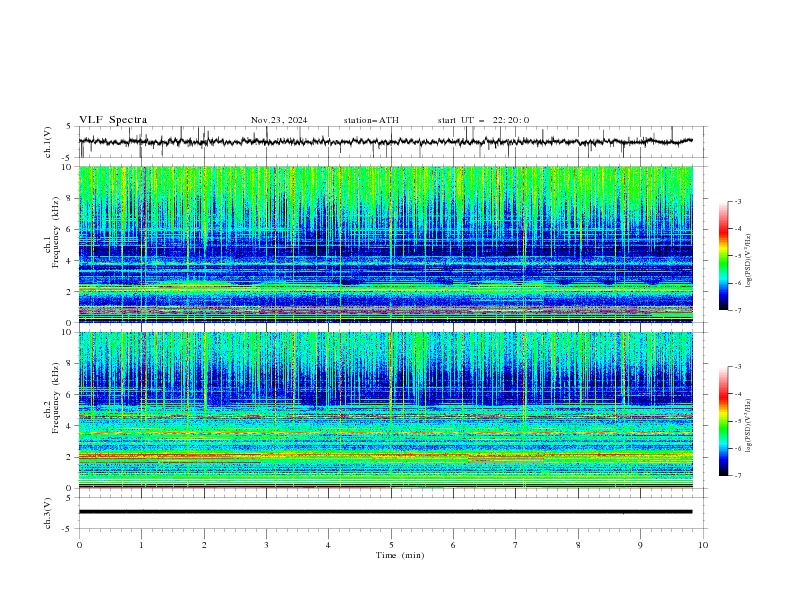Click the 'VLF Spectra' title text

(113, 120)
